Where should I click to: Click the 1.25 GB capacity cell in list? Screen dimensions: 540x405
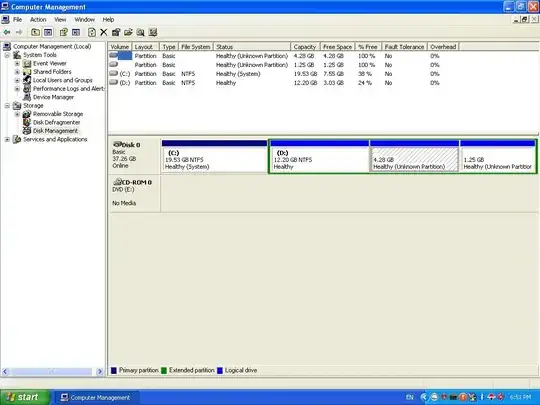tap(304, 65)
